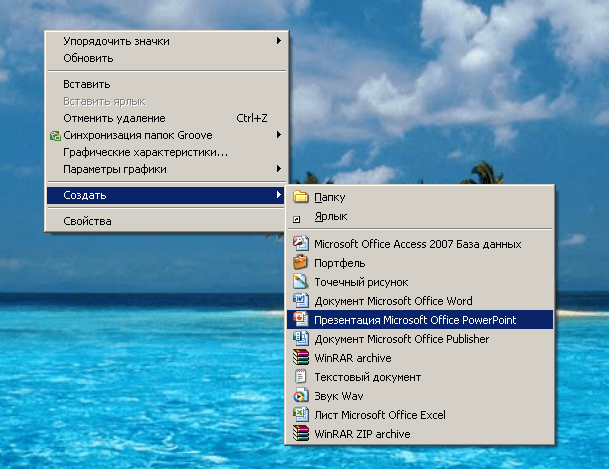Image resolution: width=609 pixels, height=469 pixels.
Task: Create new Портфель
Action: click(420, 263)
